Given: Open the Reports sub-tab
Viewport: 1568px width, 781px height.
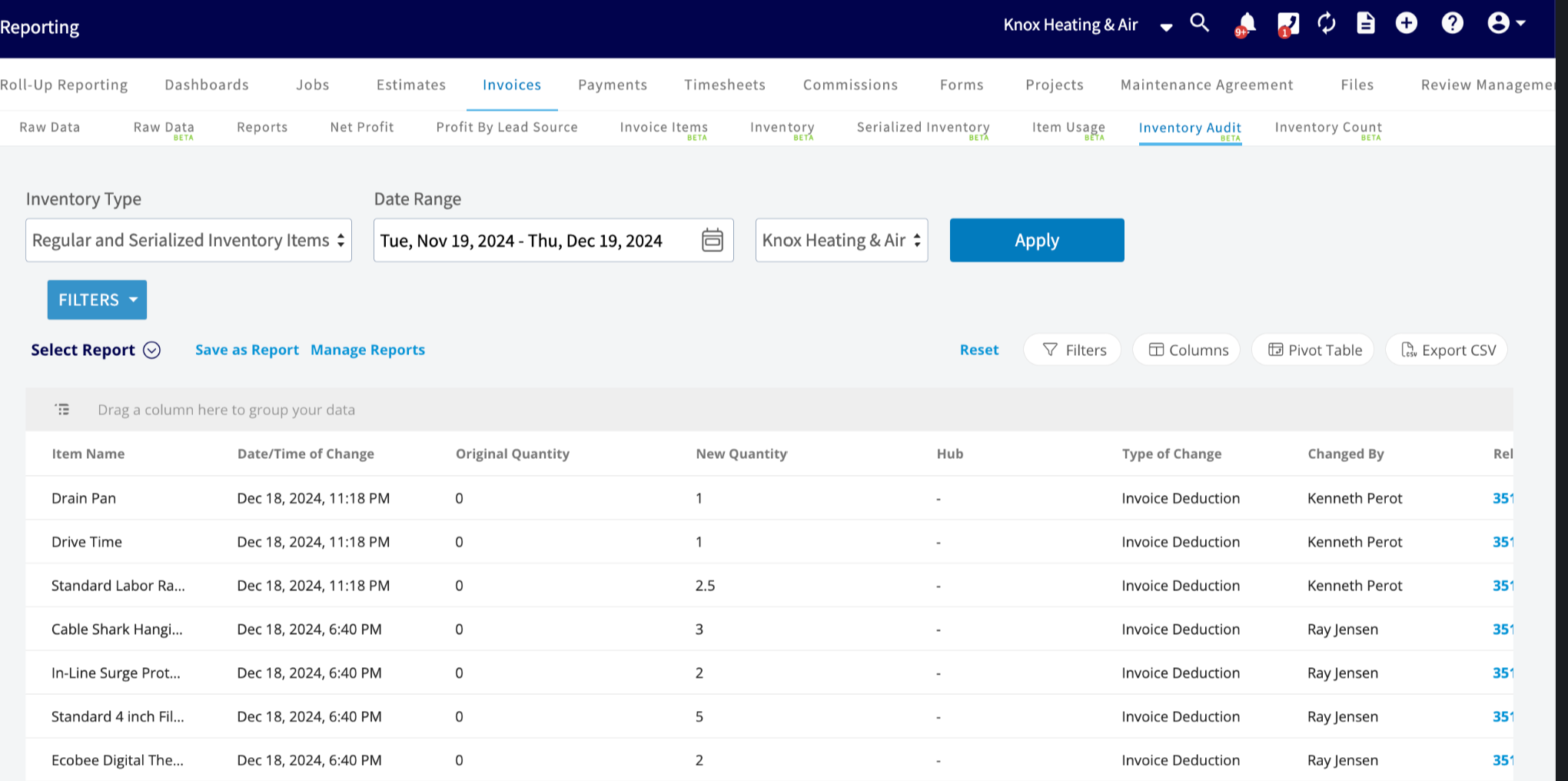Looking at the screenshot, I should point(262,127).
